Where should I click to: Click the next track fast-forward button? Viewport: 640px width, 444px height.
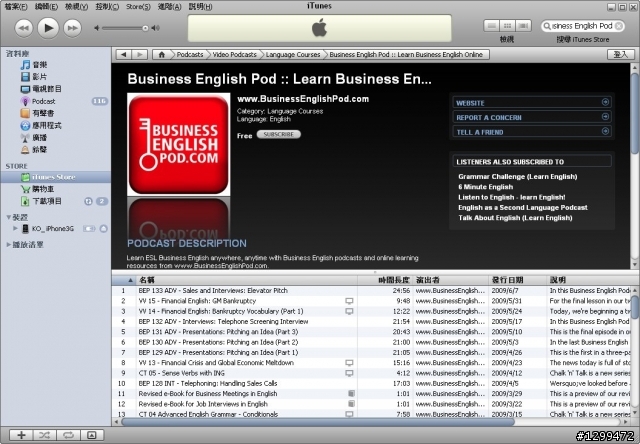72,28
